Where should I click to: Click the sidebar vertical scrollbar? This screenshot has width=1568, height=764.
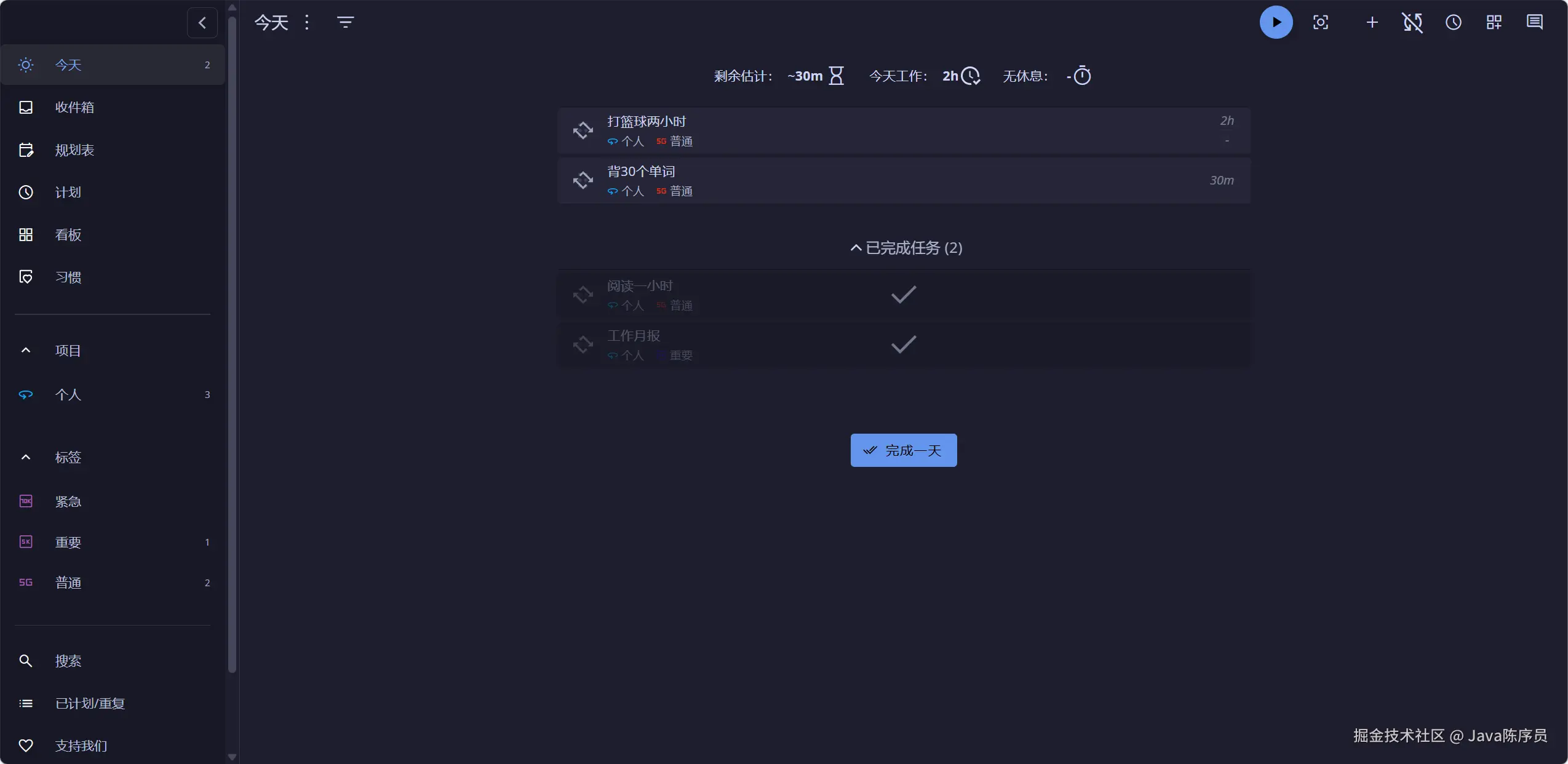[x=232, y=344]
